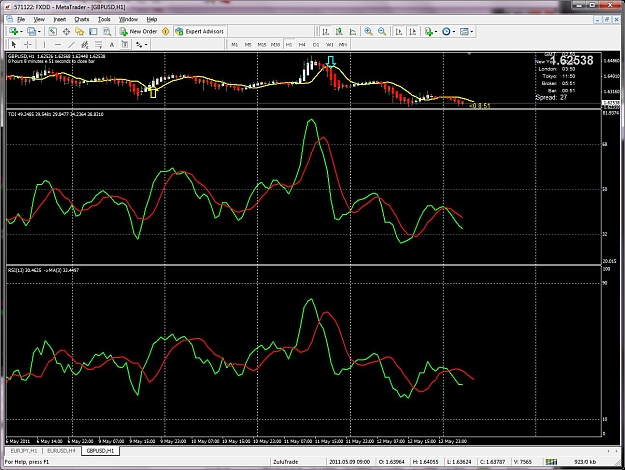Expand the Periods dropdown arrow
Image resolution: width=625 pixels, height=470 pixels.
[454, 31]
